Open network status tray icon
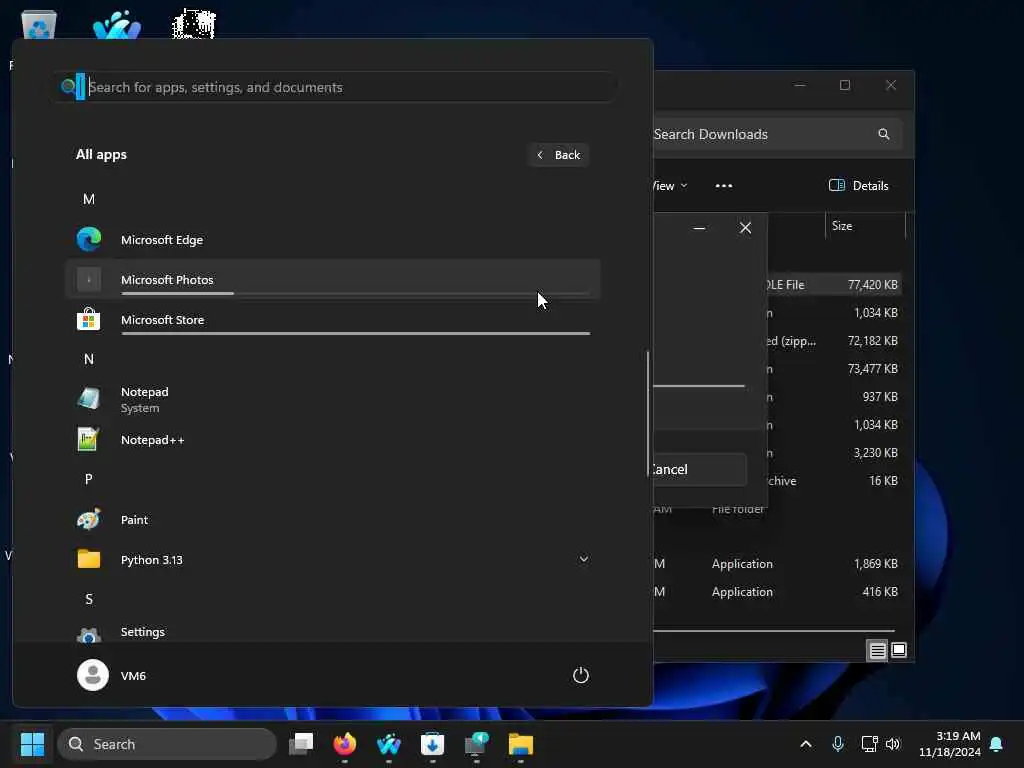 pos(869,744)
